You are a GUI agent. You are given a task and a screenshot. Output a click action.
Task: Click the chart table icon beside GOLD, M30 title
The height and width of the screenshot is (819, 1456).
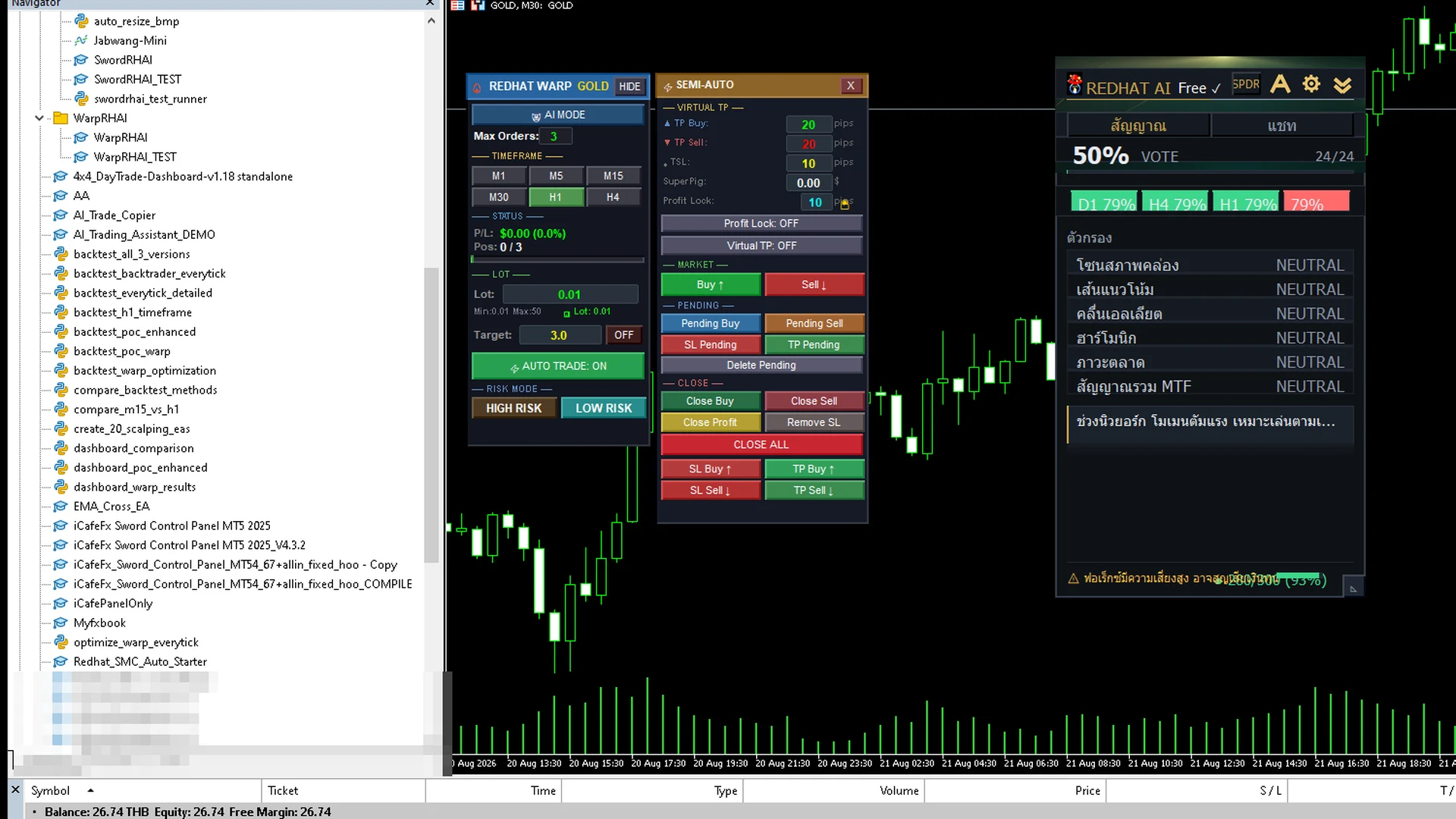(457, 5)
